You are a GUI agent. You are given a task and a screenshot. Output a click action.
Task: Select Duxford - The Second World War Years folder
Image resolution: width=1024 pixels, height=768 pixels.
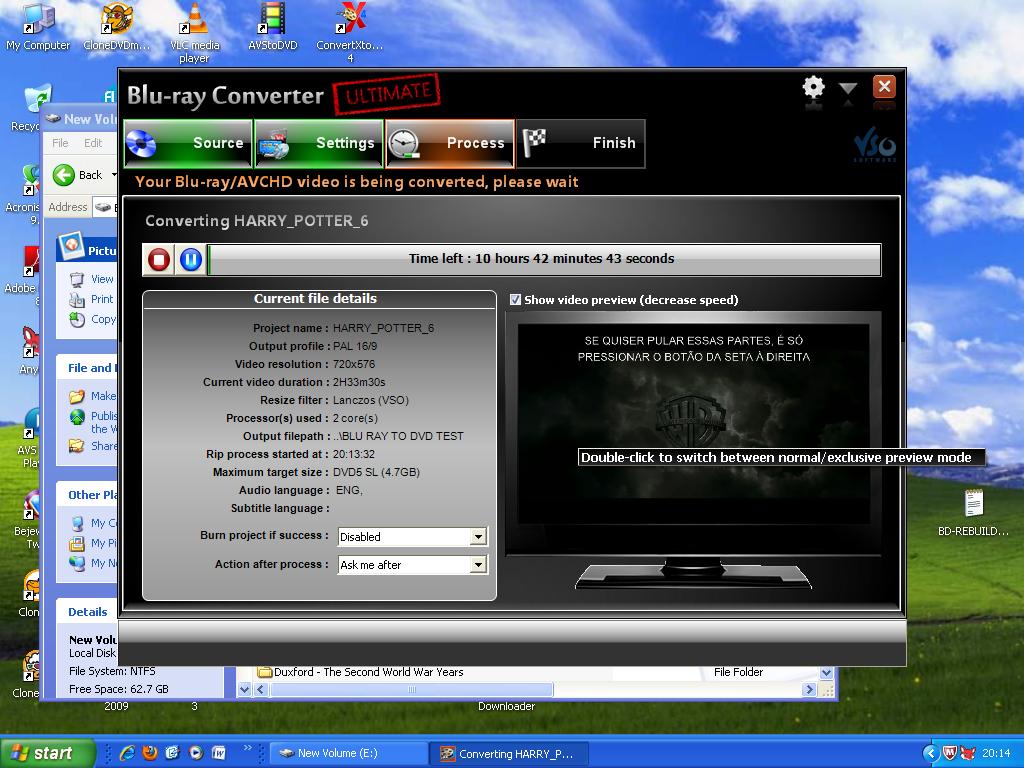[x=368, y=672]
